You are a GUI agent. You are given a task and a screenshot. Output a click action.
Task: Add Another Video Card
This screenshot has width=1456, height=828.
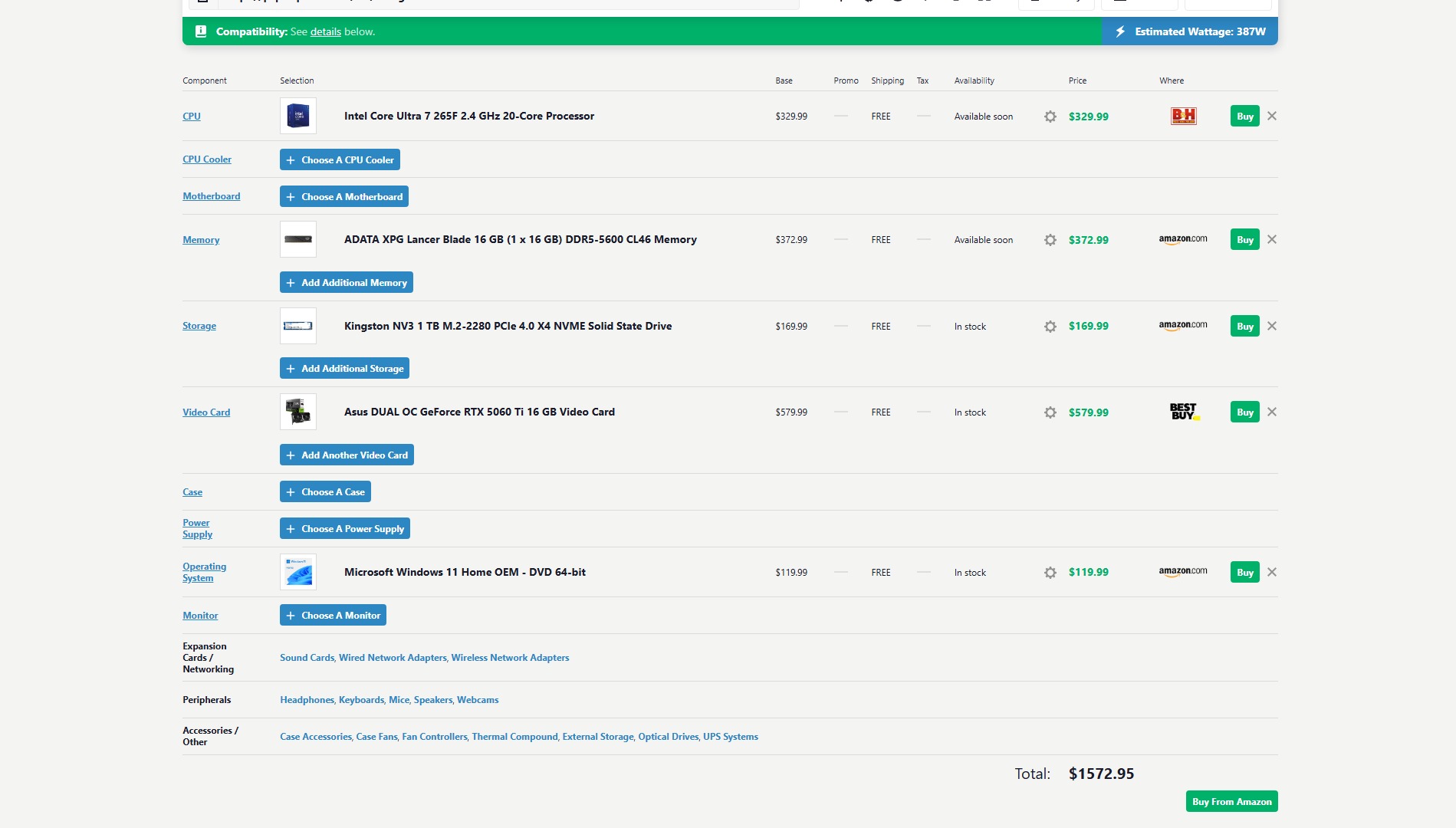tap(347, 455)
